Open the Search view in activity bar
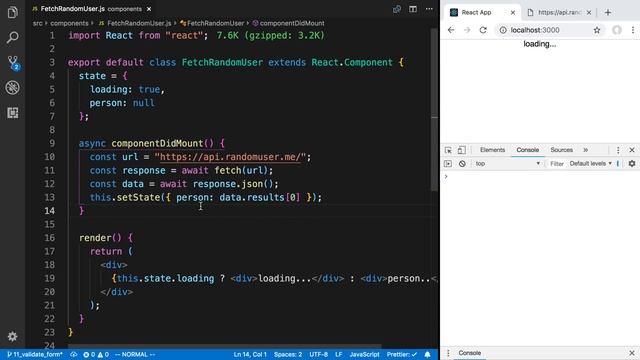This screenshot has height=360, width=640. coord(12,38)
